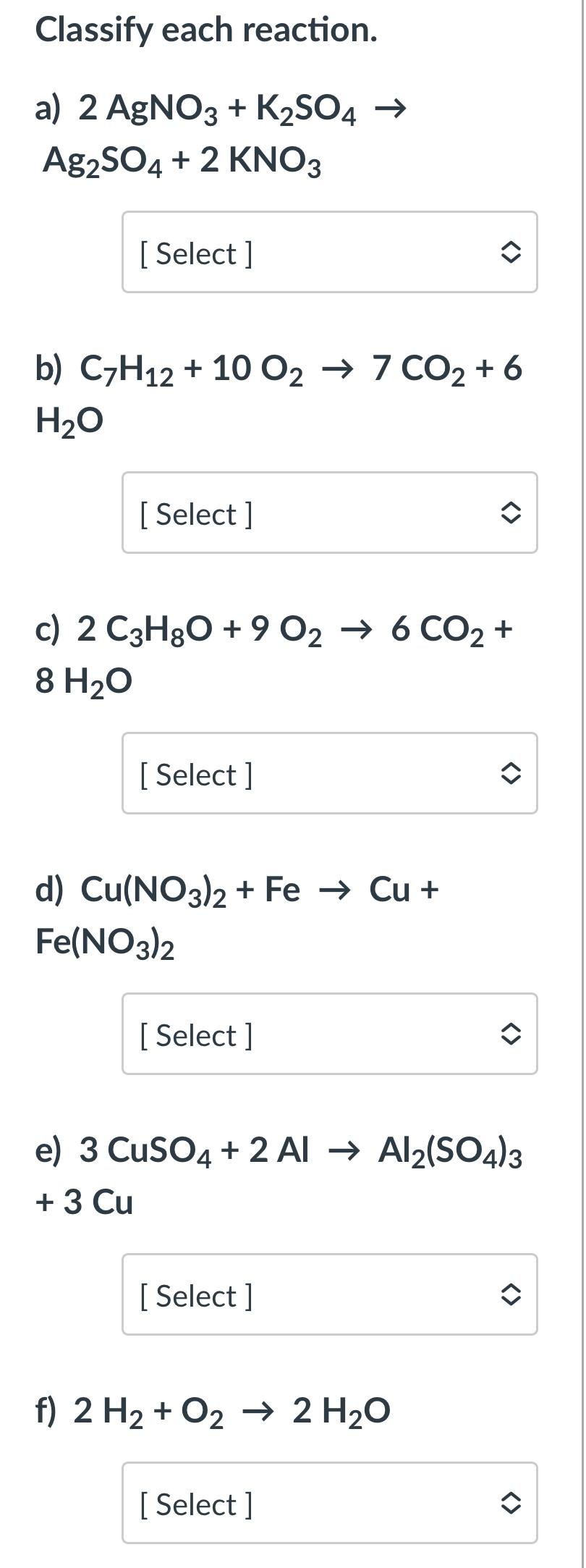Click the chevron arrows beneath the CuSO4 reaction
The width and height of the screenshot is (586, 1568).
point(510,1295)
